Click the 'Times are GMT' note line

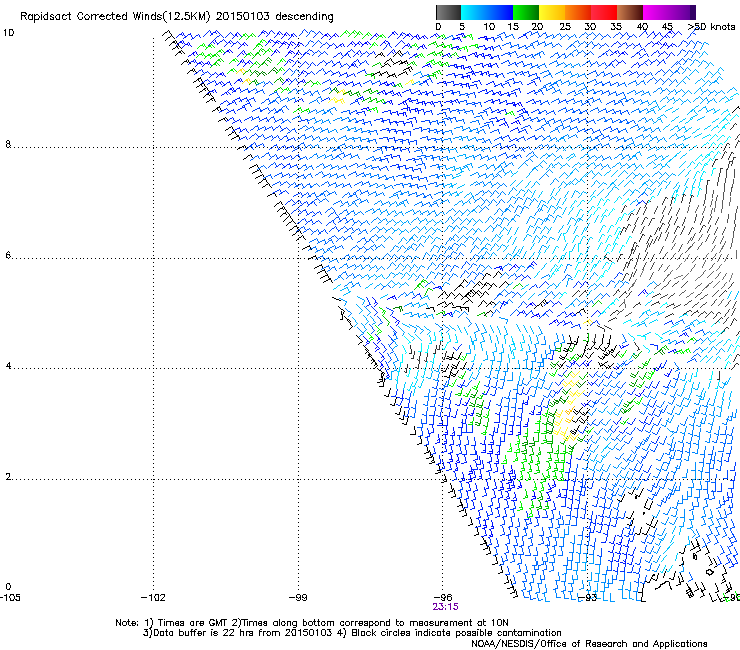click(312, 623)
